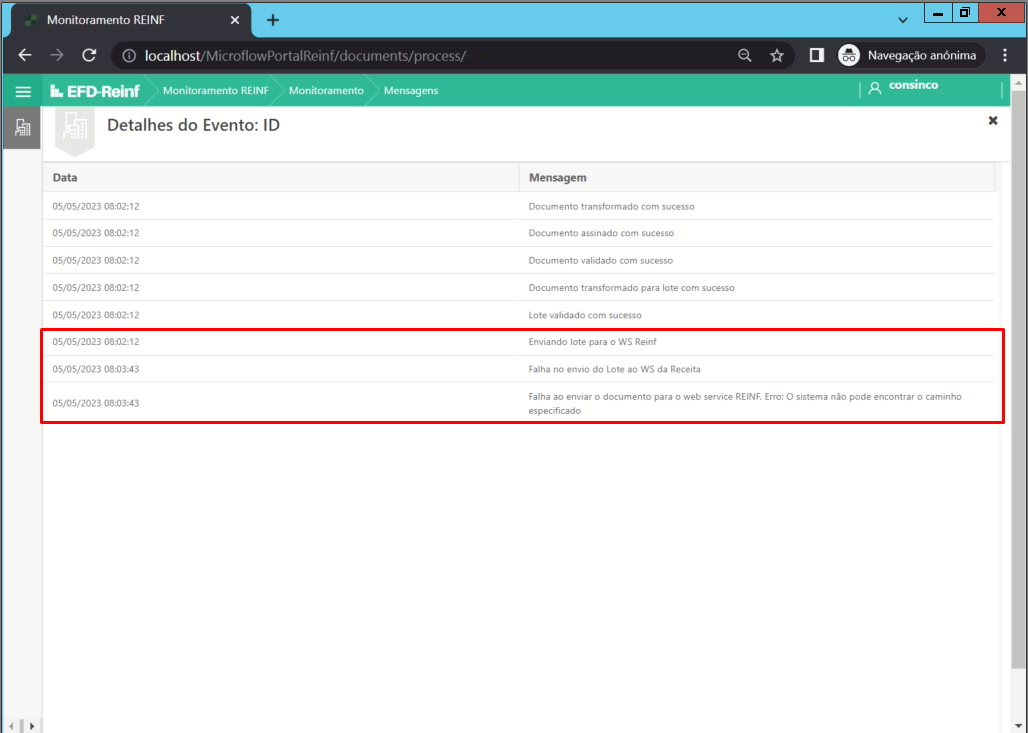Click the Navegação anónima profile button

tap(910, 56)
